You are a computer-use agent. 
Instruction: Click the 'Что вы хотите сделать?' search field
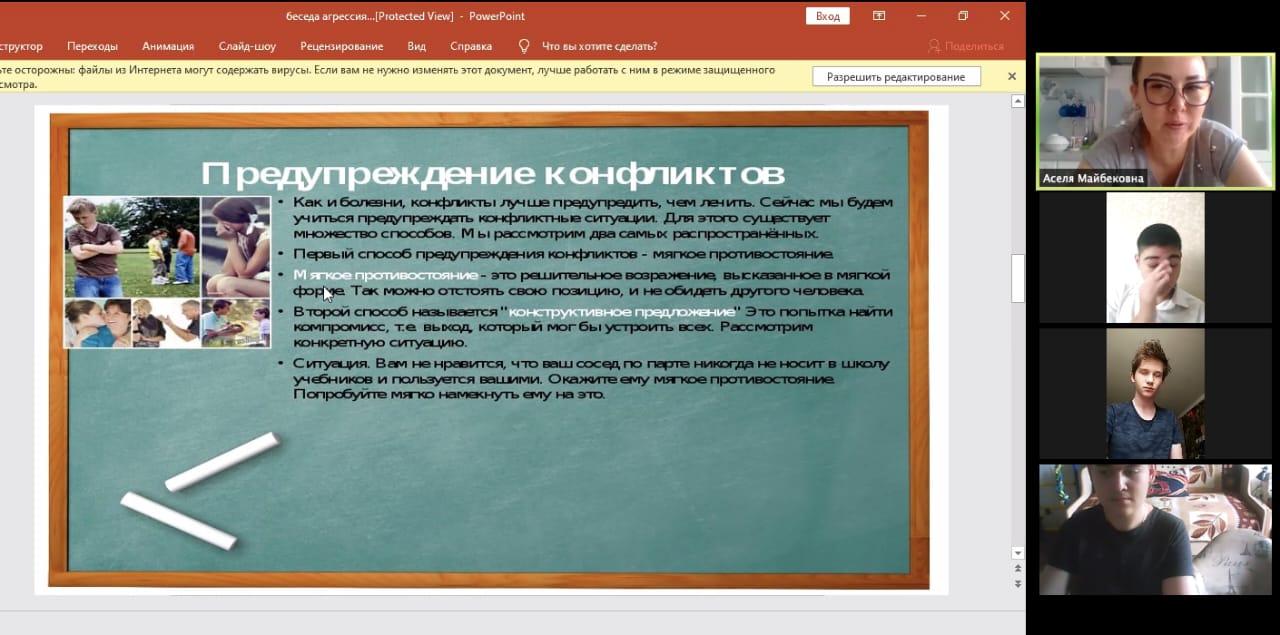pyautogui.click(x=599, y=46)
